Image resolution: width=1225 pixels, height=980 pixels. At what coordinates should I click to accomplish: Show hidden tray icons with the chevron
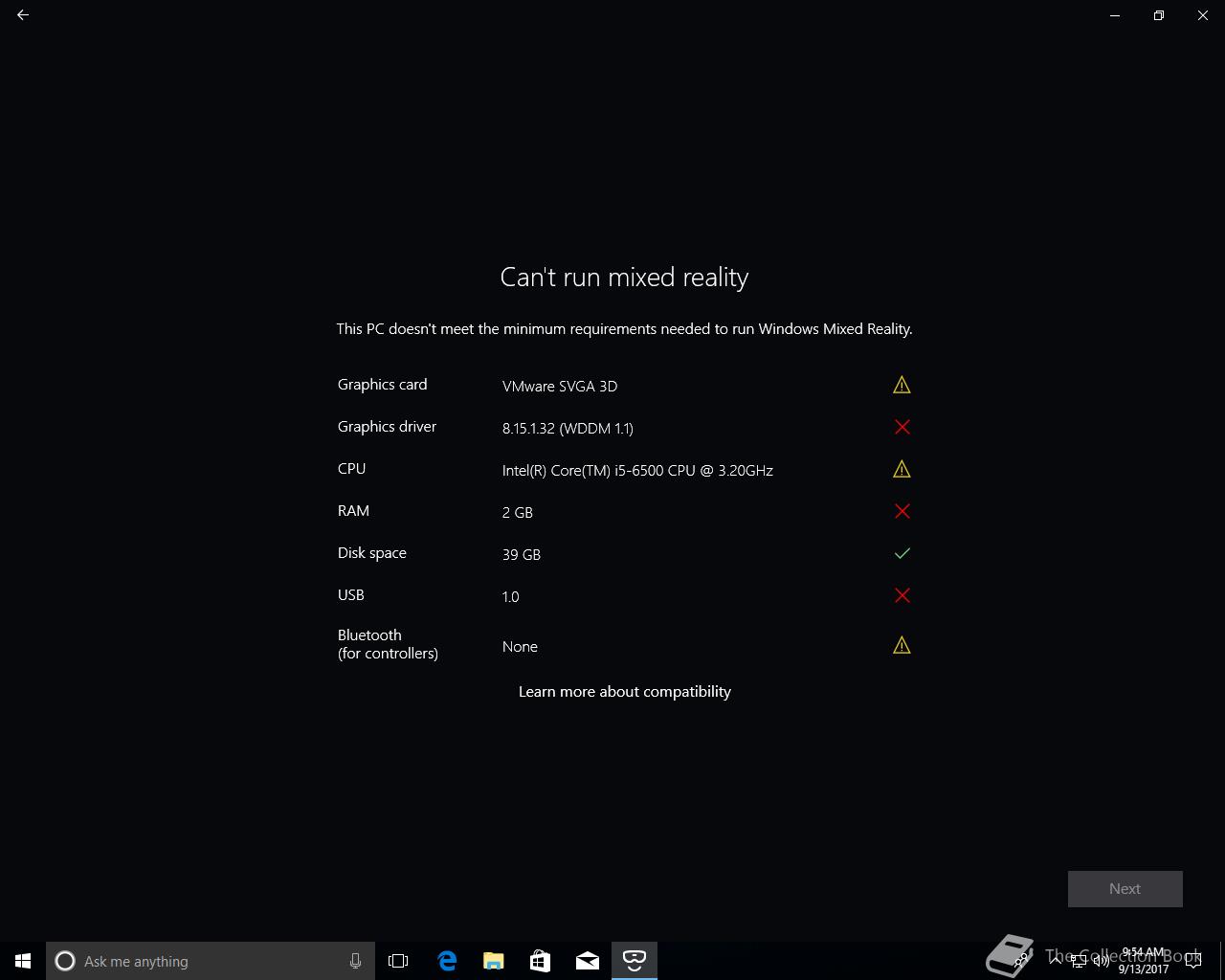1056,961
